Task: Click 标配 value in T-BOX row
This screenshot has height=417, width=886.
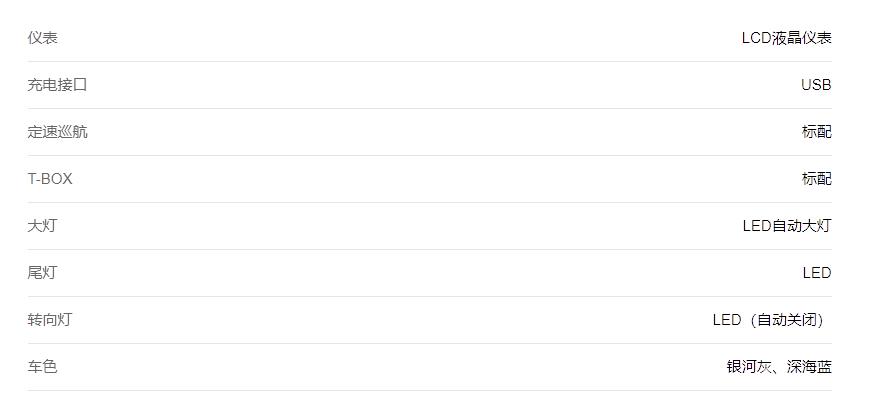Action: coord(816,179)
